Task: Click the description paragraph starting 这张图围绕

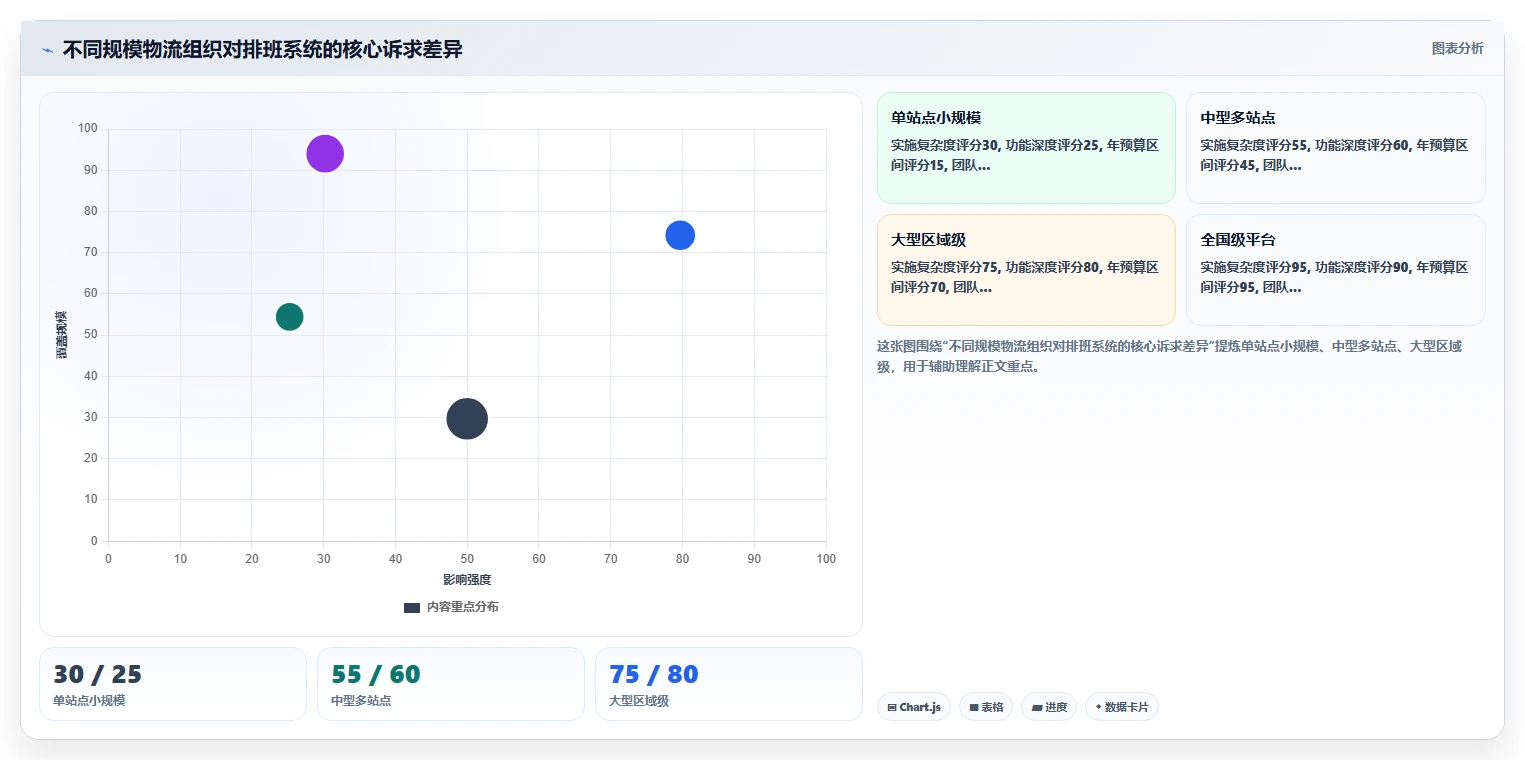Action: [1170, 356]
